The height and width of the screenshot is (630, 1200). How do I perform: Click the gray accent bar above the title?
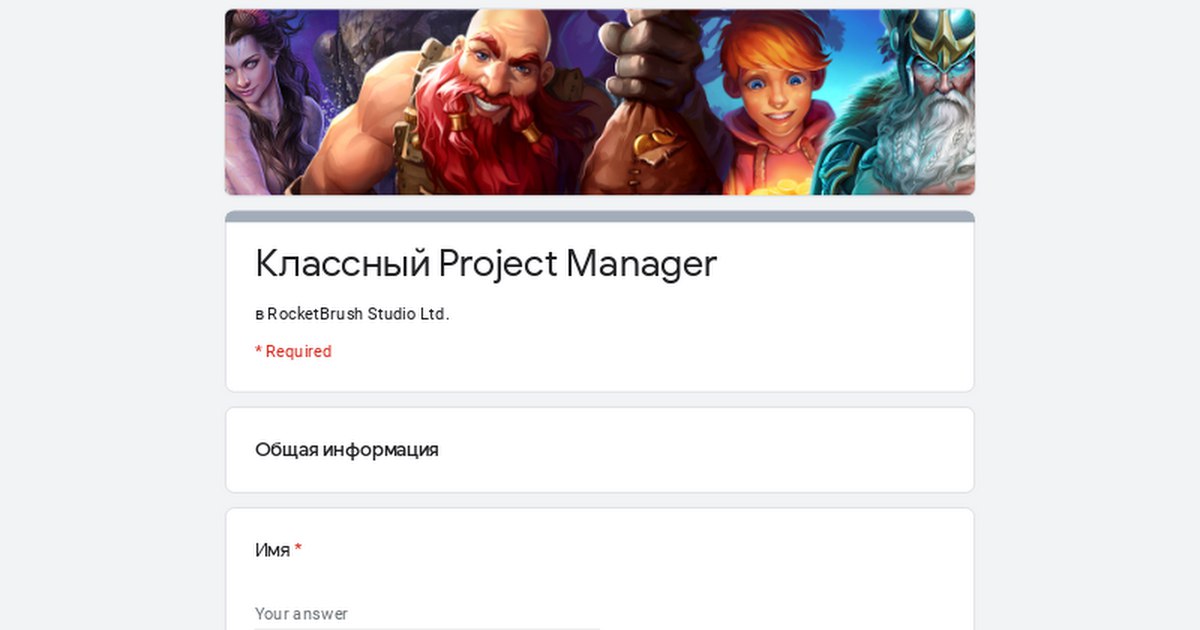[600, 216]
